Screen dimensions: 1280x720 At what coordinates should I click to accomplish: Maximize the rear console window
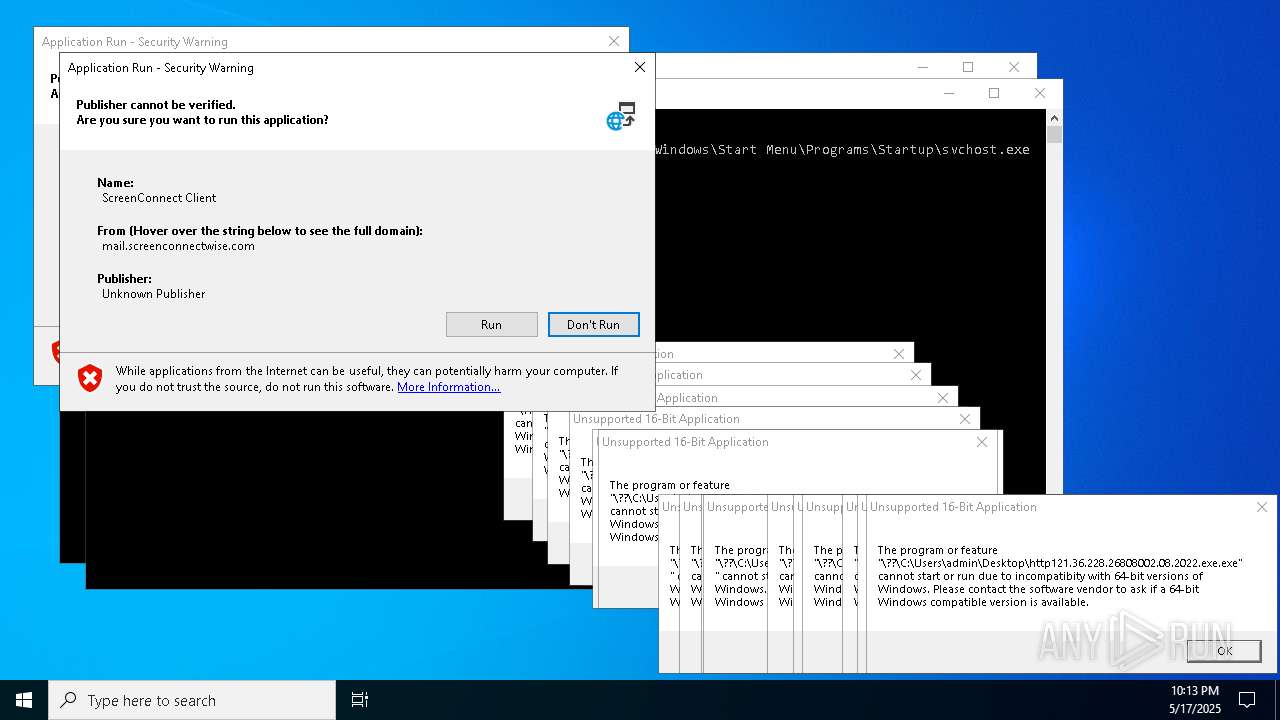968,67
